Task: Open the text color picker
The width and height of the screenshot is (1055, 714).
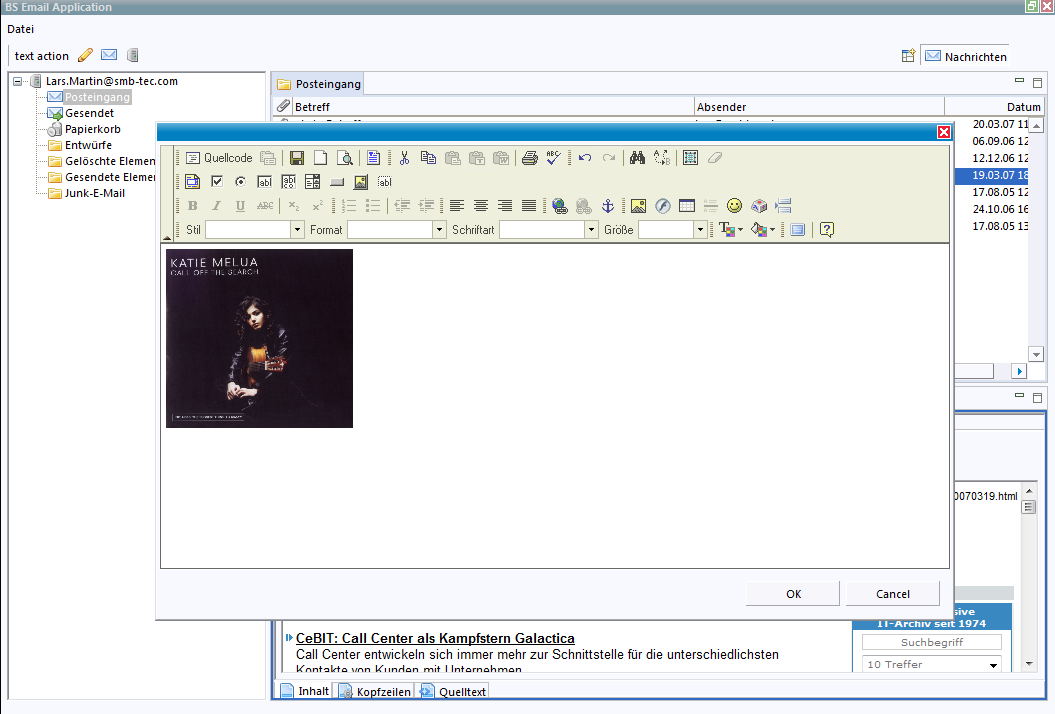Action: tap(731, 229)
